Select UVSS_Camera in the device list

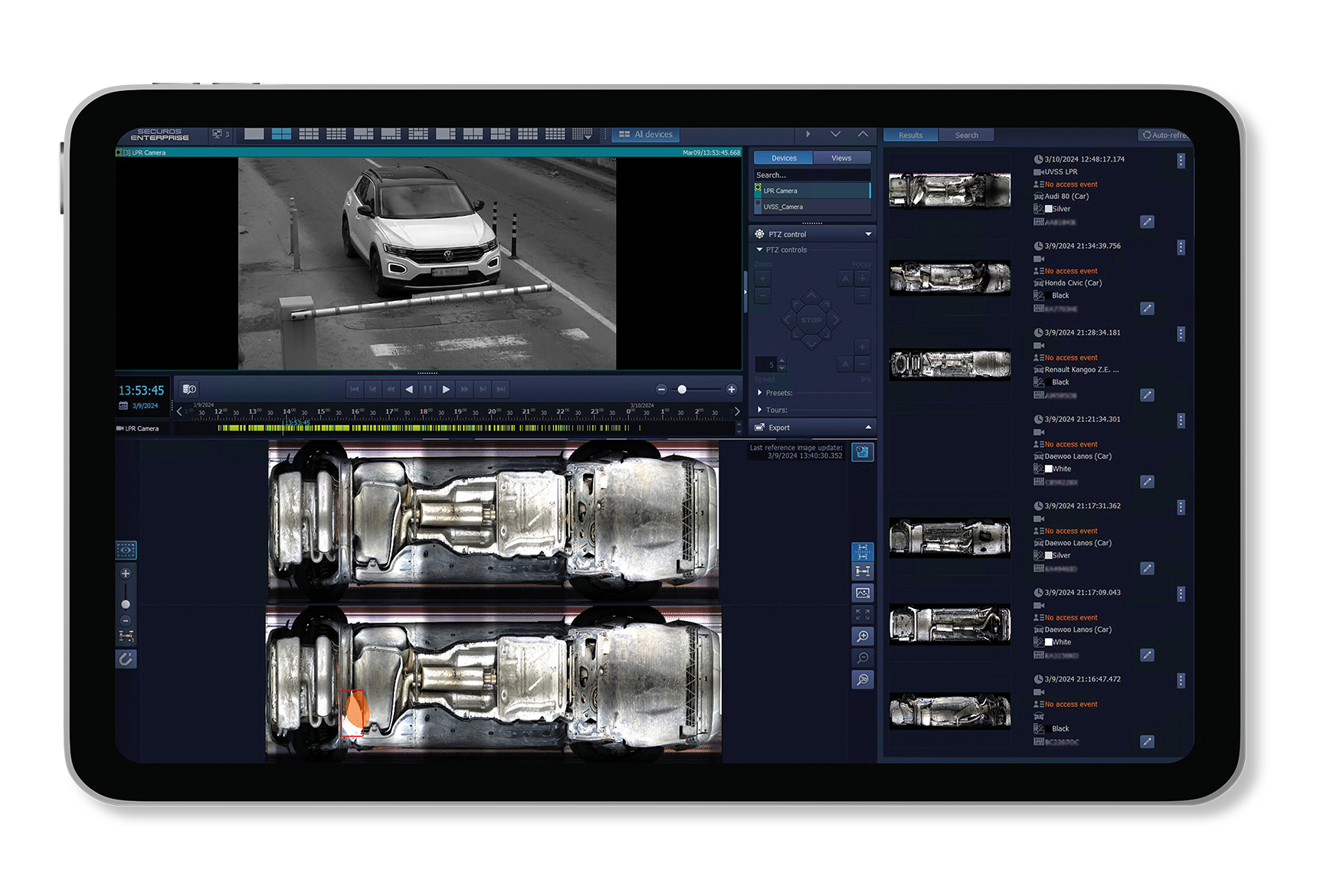coord(783,207)
